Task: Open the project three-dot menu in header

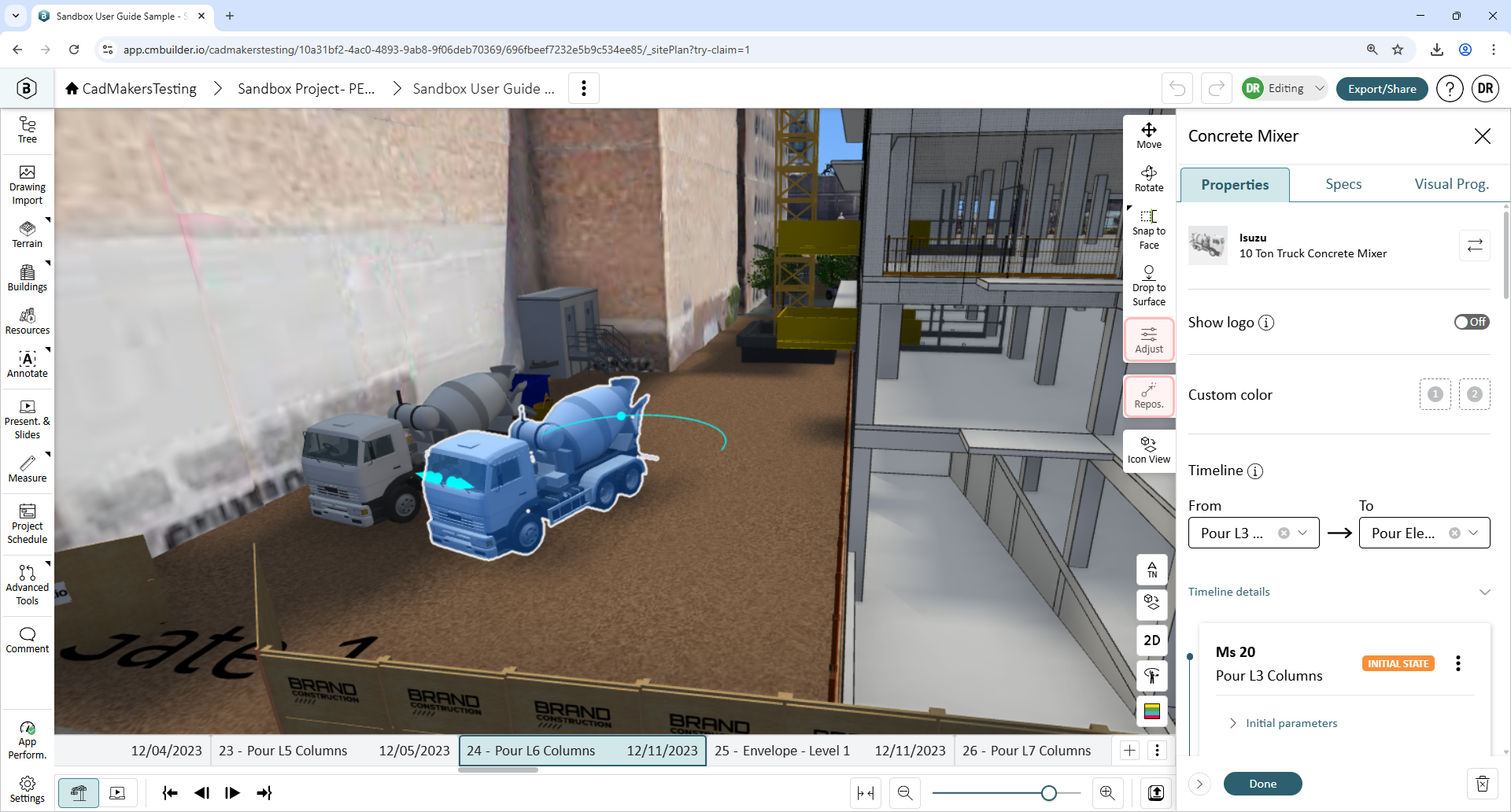Action: (x=584, y=89)
